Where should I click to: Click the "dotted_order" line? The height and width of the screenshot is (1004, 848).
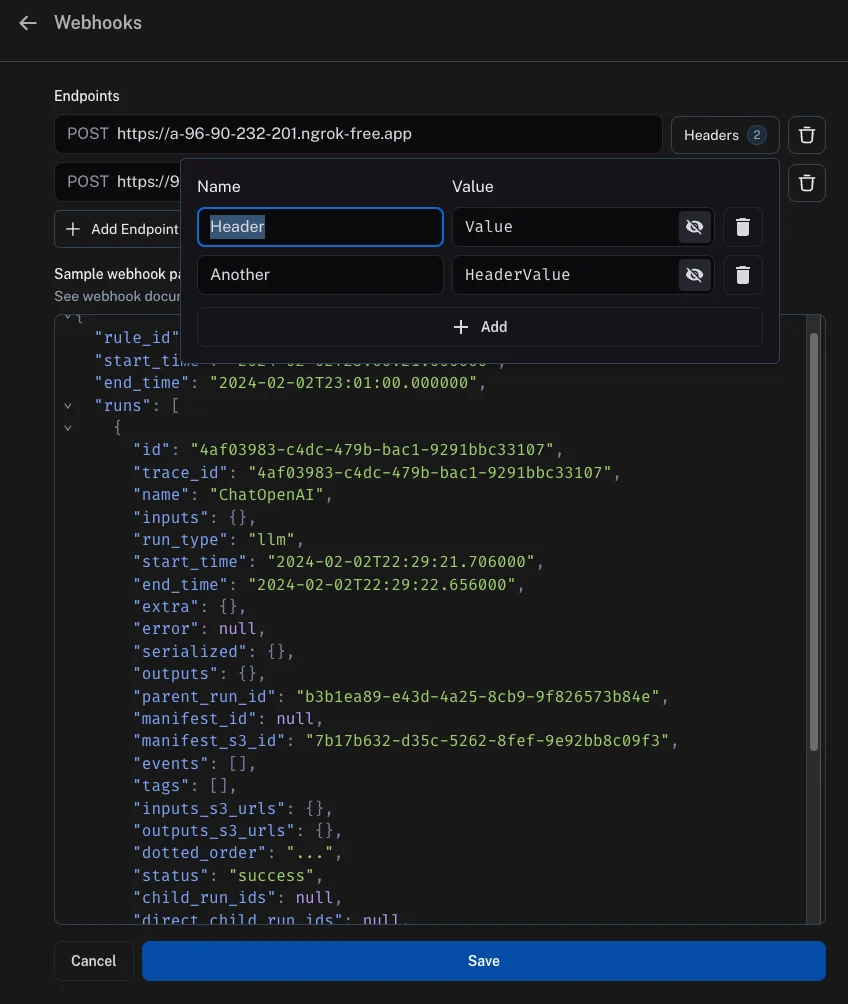pyautogui.click(x=238, y=853)
